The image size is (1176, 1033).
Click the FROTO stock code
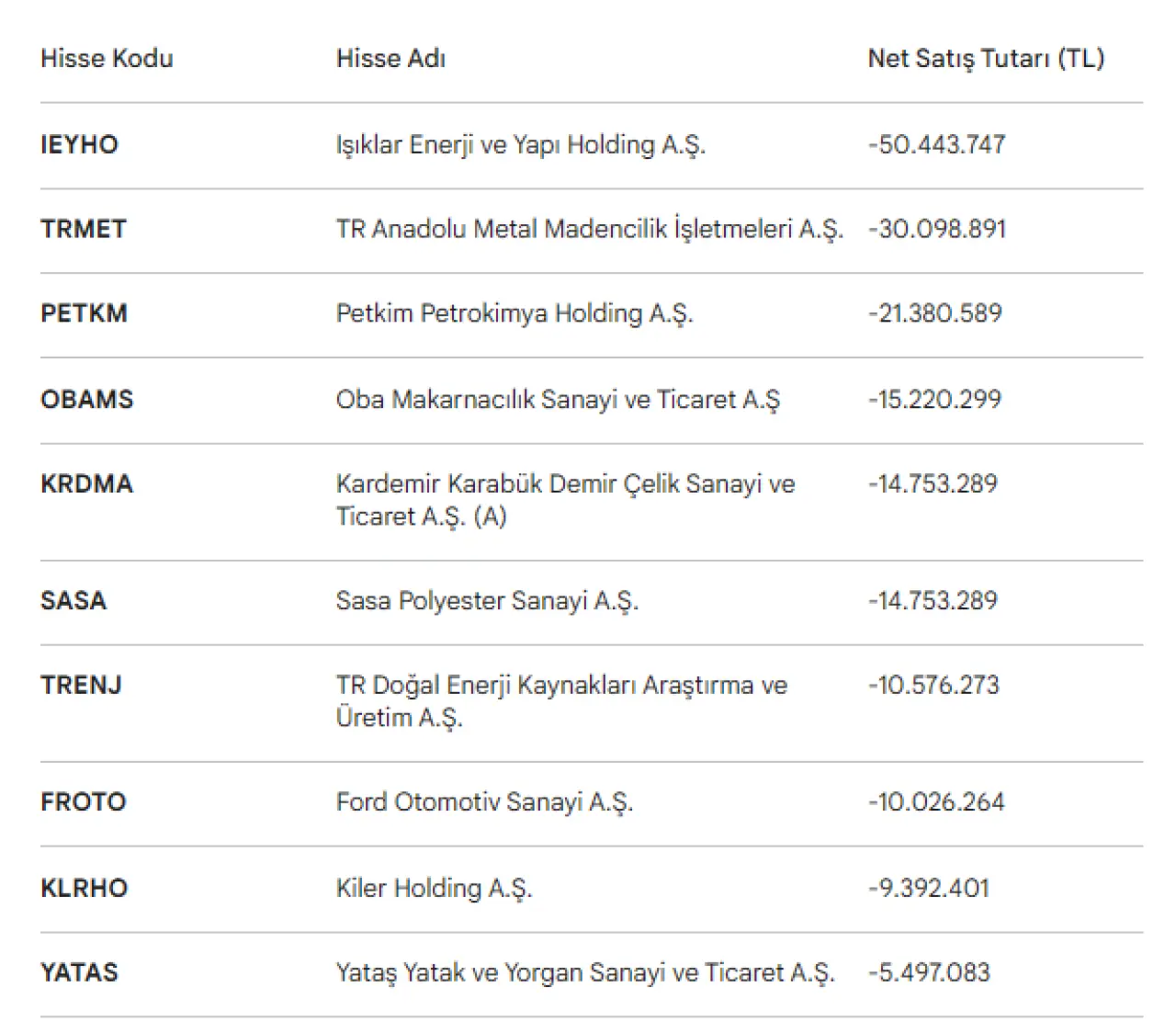tap(83, 802)
